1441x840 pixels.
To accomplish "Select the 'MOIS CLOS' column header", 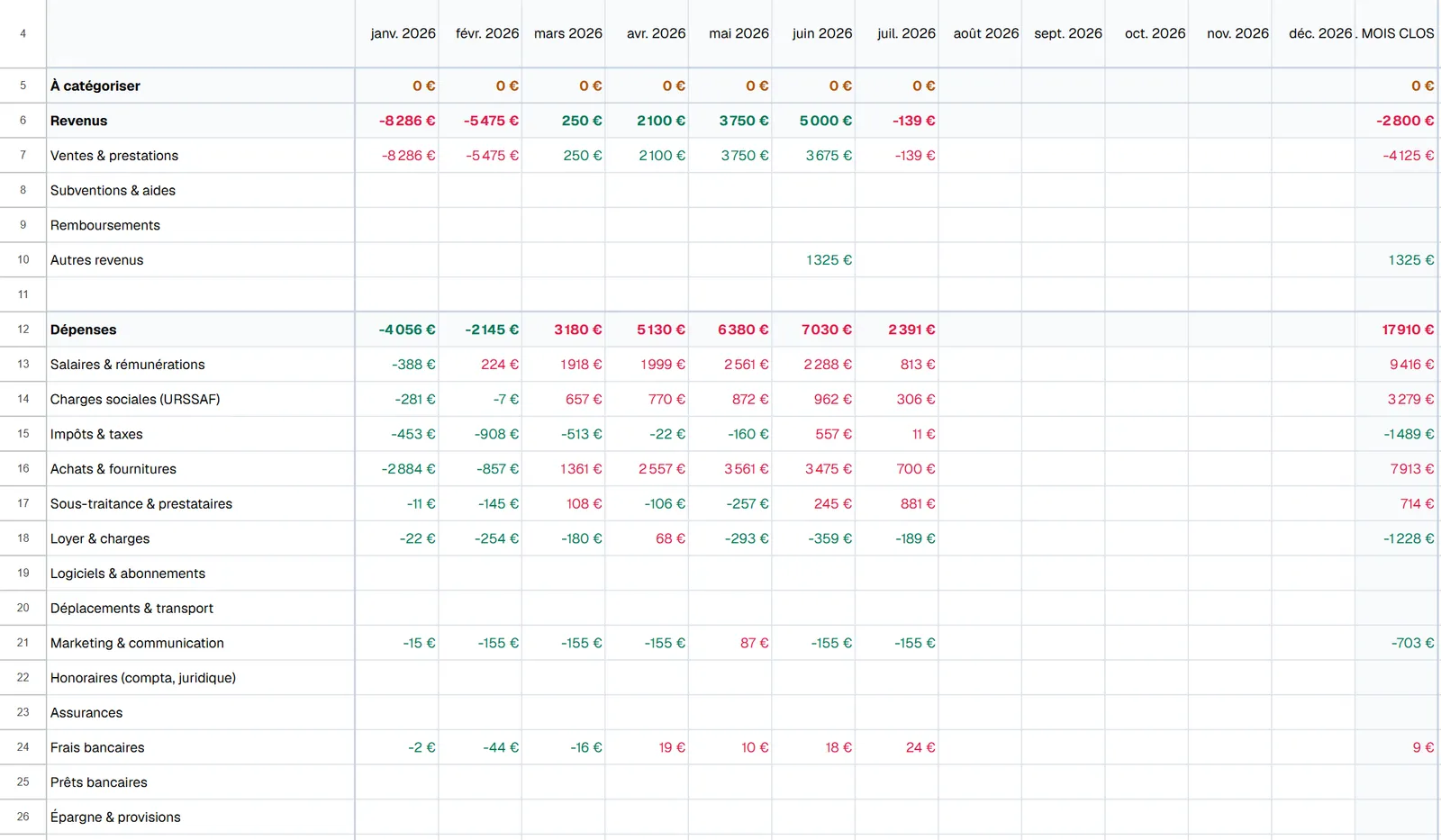I will [x=1398, y=33].
